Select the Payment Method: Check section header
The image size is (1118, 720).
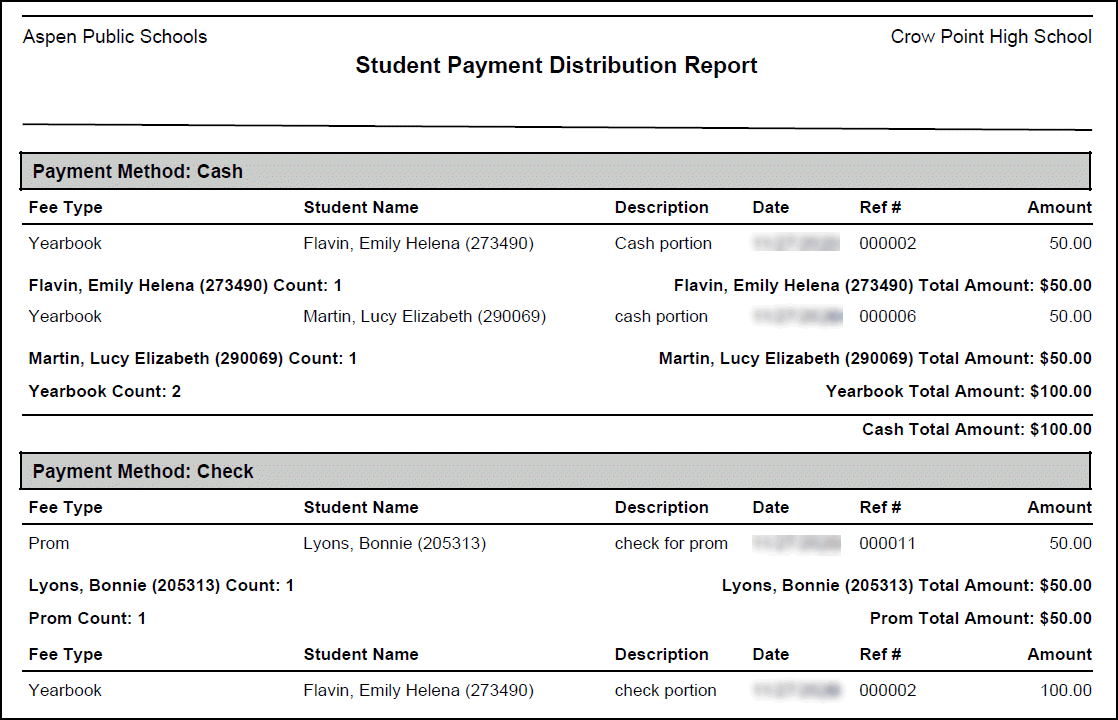[x=143, y=471]
